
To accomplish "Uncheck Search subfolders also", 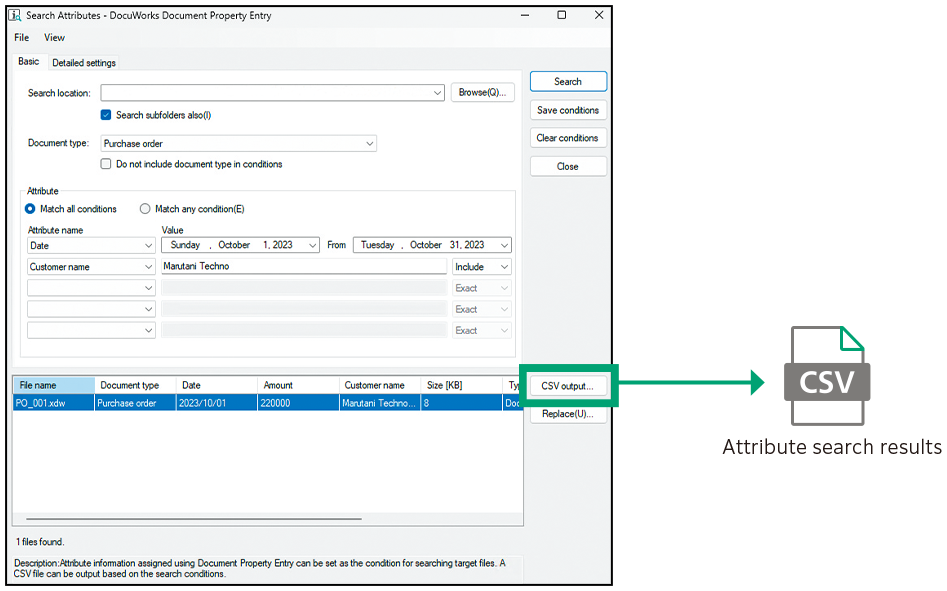I will 106,115.
